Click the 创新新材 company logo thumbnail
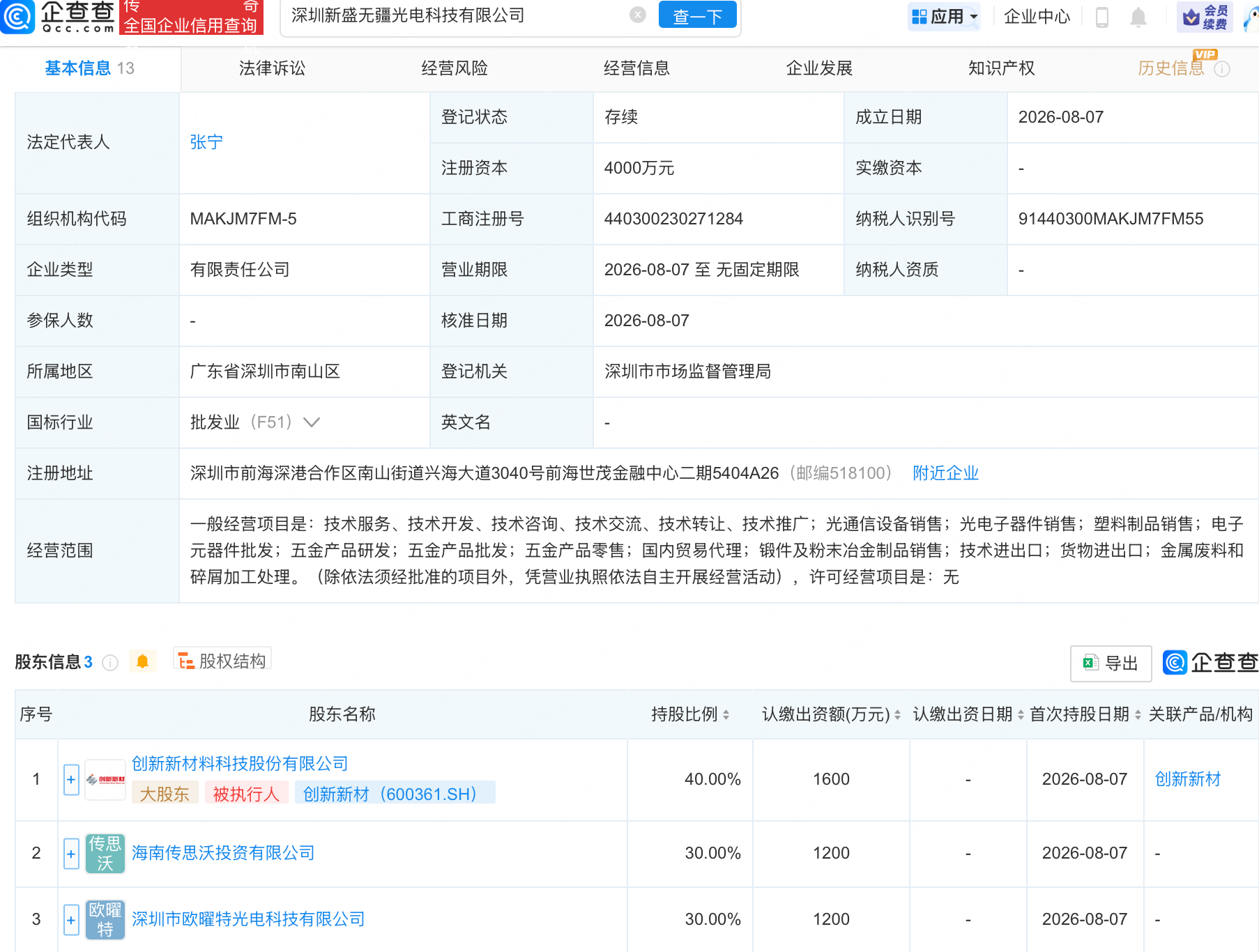This screenshot has width=1259, height=952. [x=105, y=780]
